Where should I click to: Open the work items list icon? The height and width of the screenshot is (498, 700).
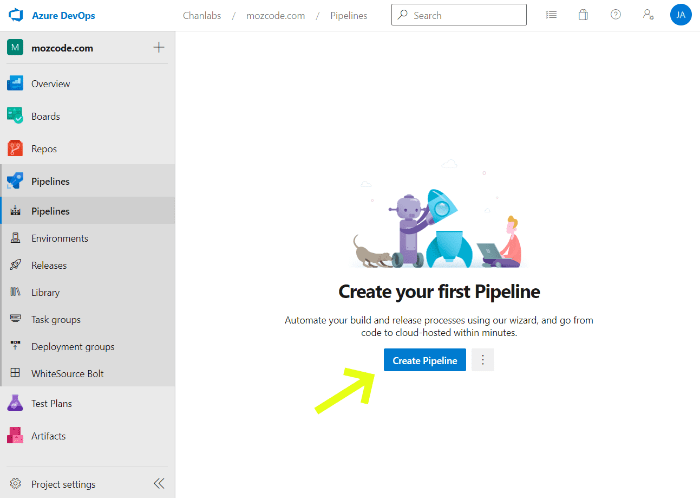tap(551, 15)
